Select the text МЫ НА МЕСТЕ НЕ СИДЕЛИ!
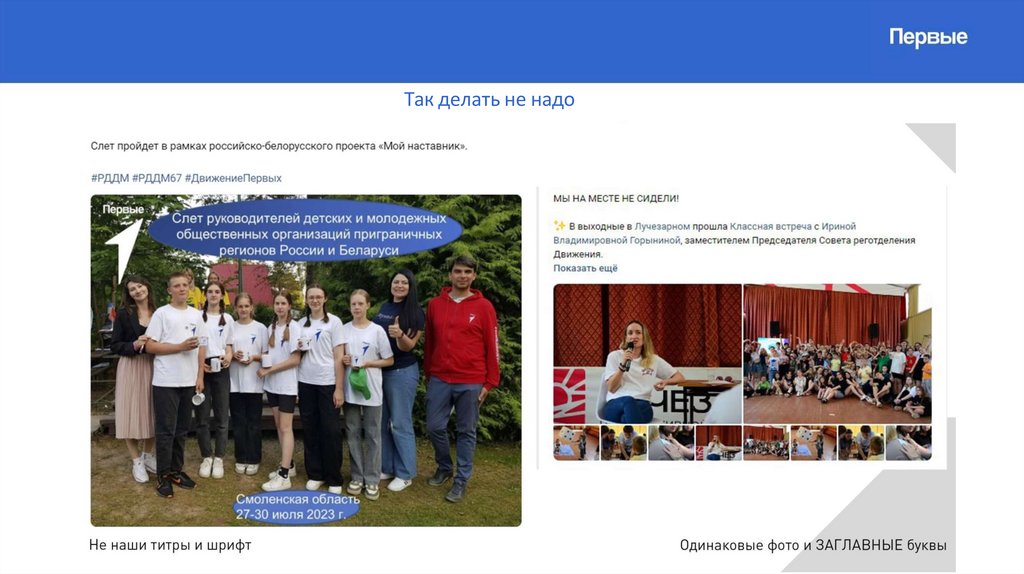The image size is (1024, 574). [616, 198]
